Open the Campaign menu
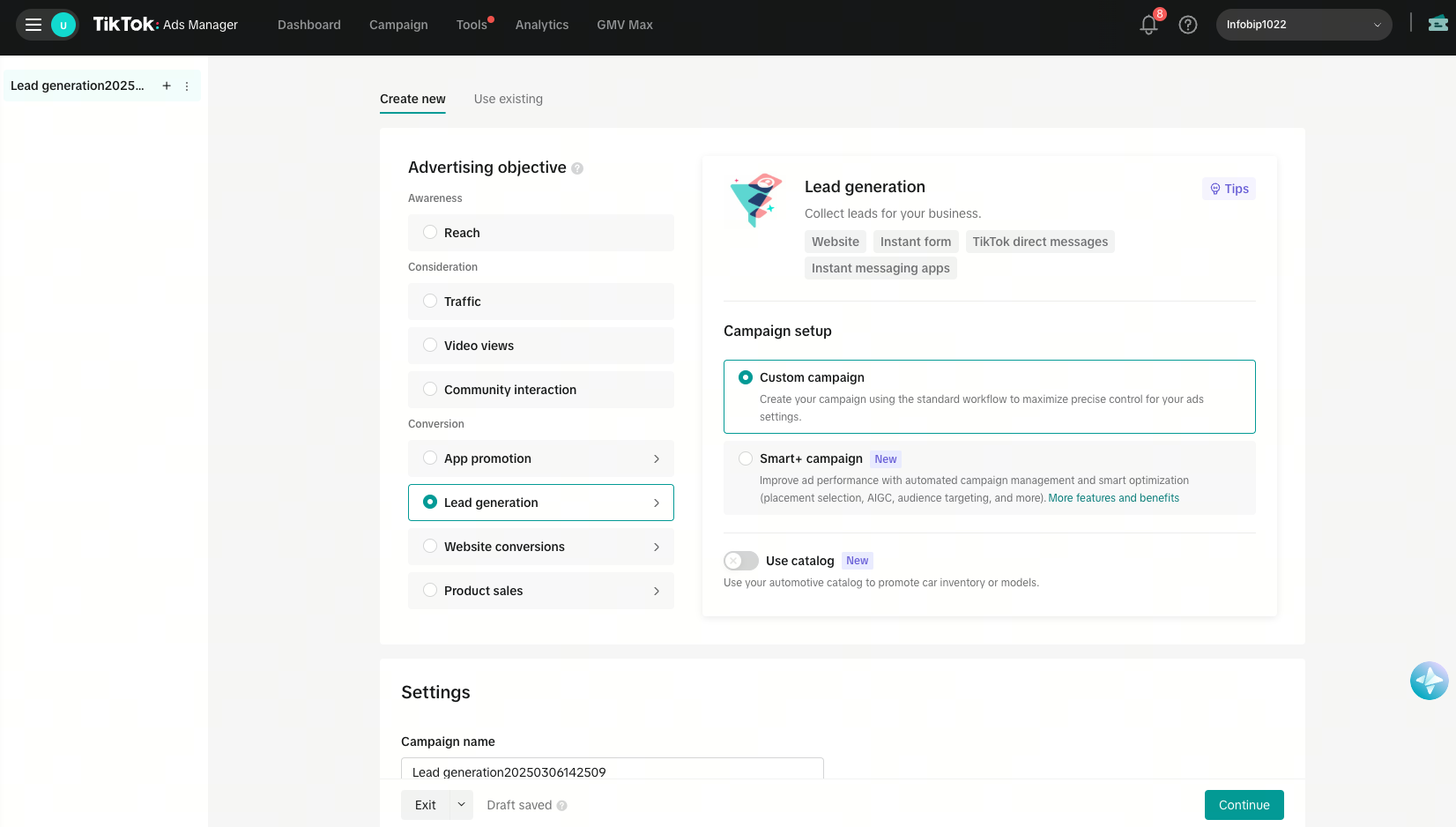1456x827 pixels. click(x=398, y=25)
